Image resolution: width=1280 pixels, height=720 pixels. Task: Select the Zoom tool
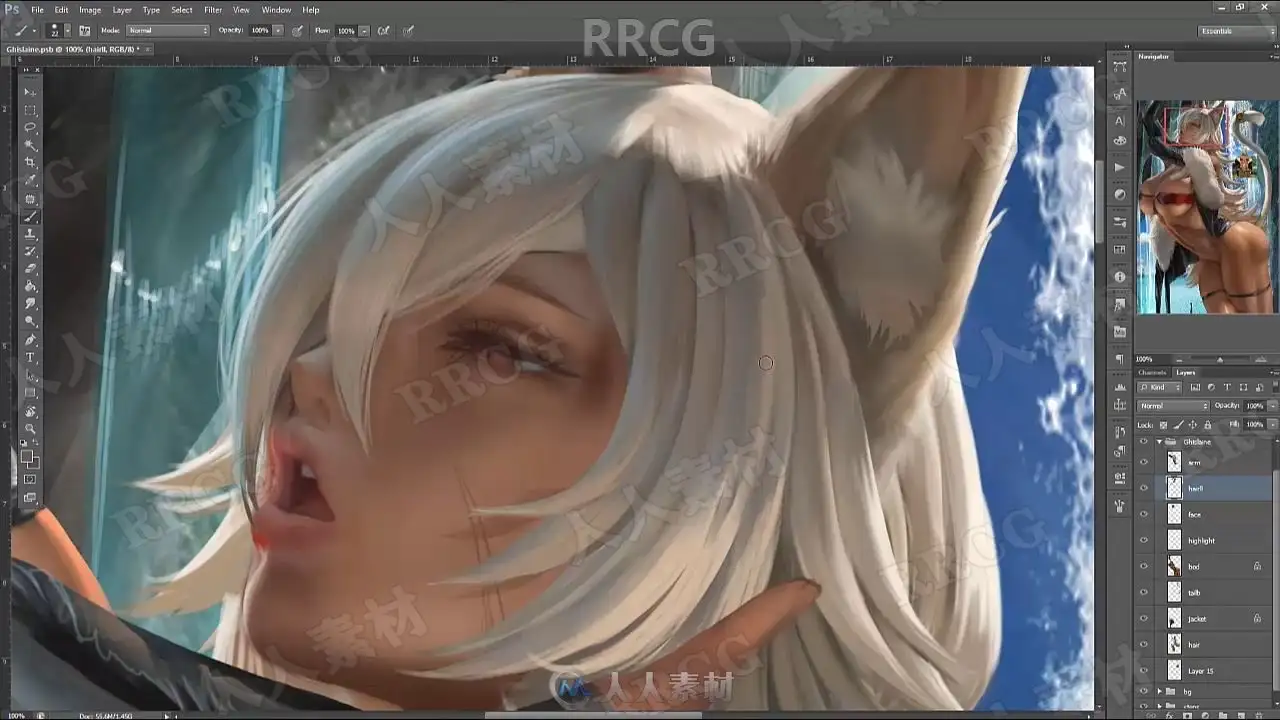30,428
